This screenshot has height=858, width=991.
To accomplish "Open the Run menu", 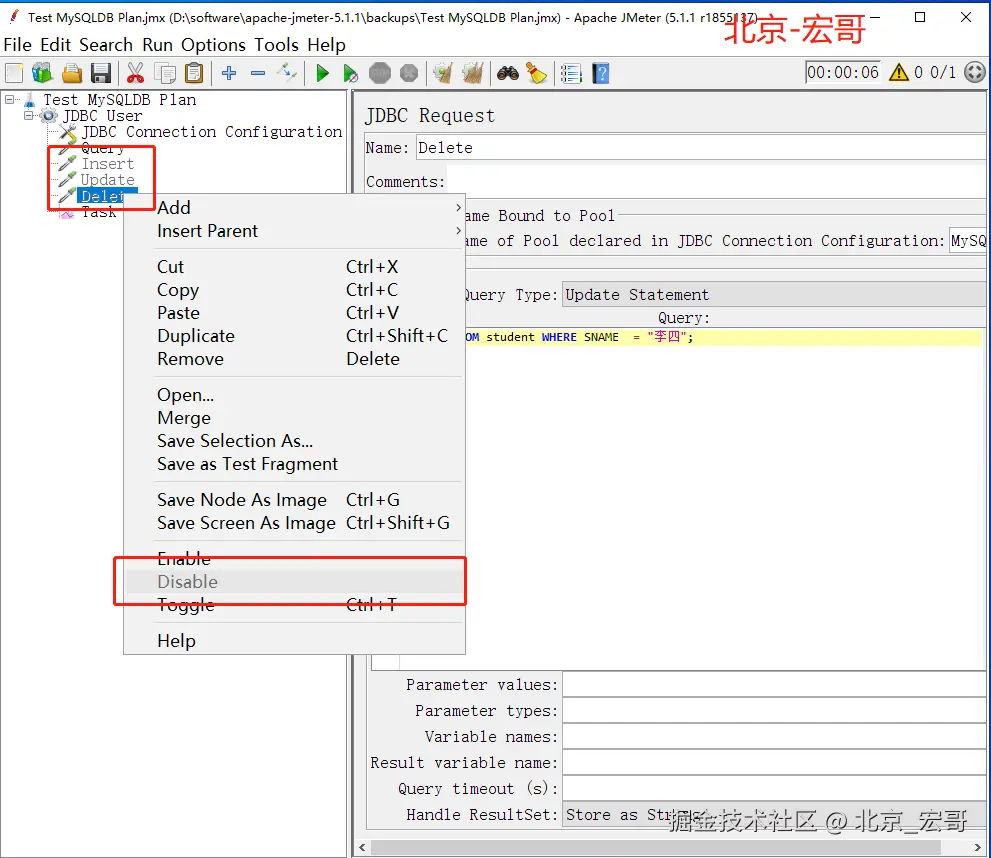I will [157, 45].
